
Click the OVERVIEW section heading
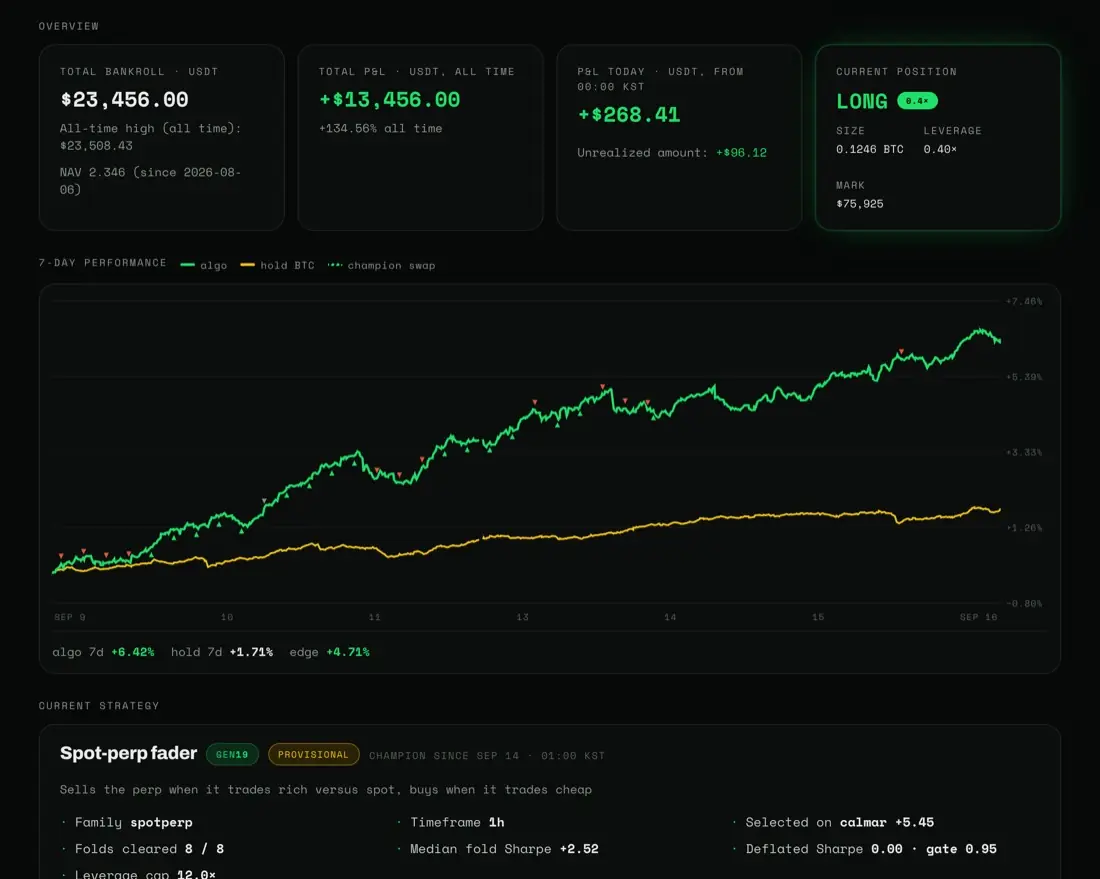[x=69, y=26]
